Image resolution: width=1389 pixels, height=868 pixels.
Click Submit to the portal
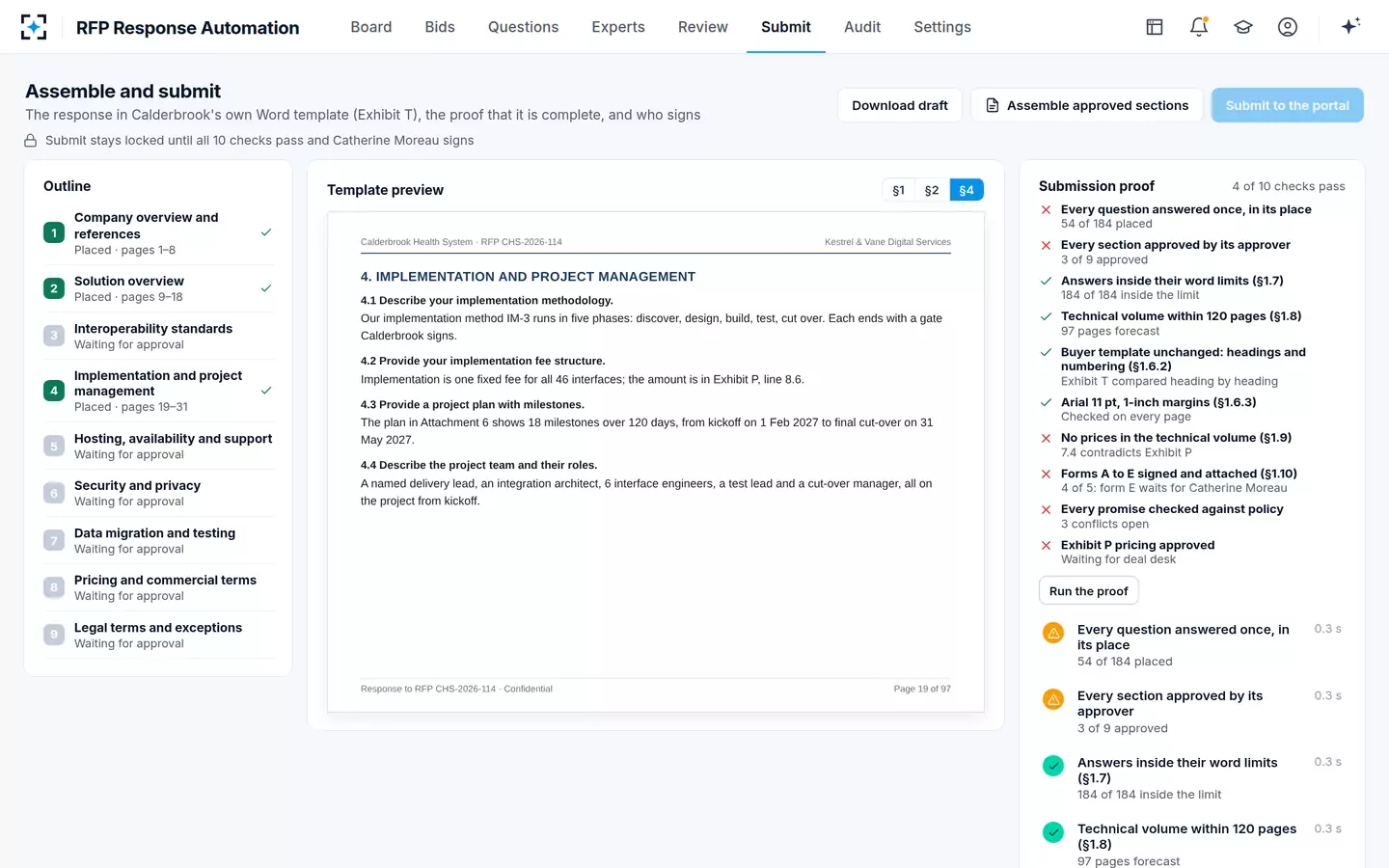click(1288, 105)
